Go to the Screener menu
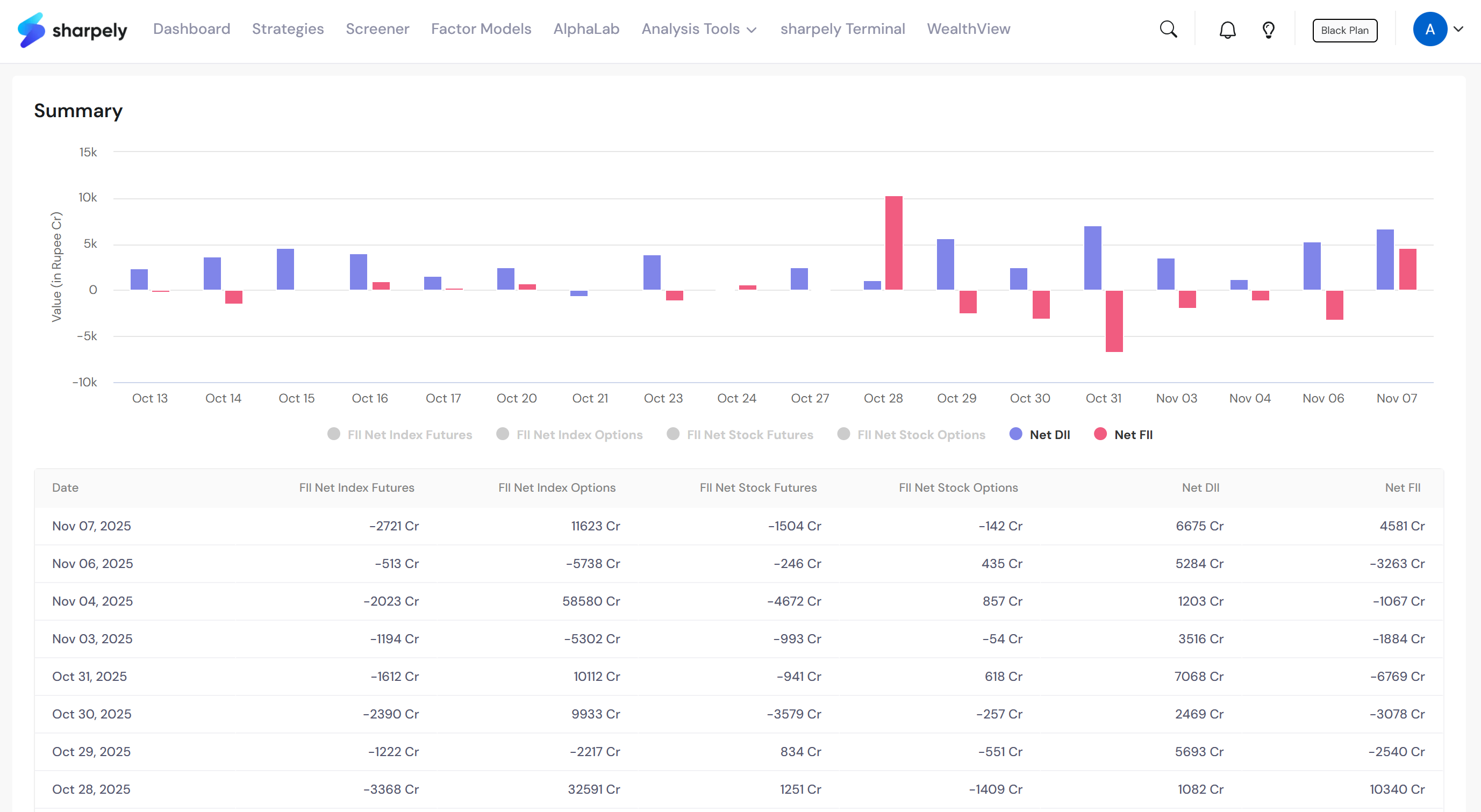The width and height of the screenshot is (1481, 812). [x=377, y=30]
